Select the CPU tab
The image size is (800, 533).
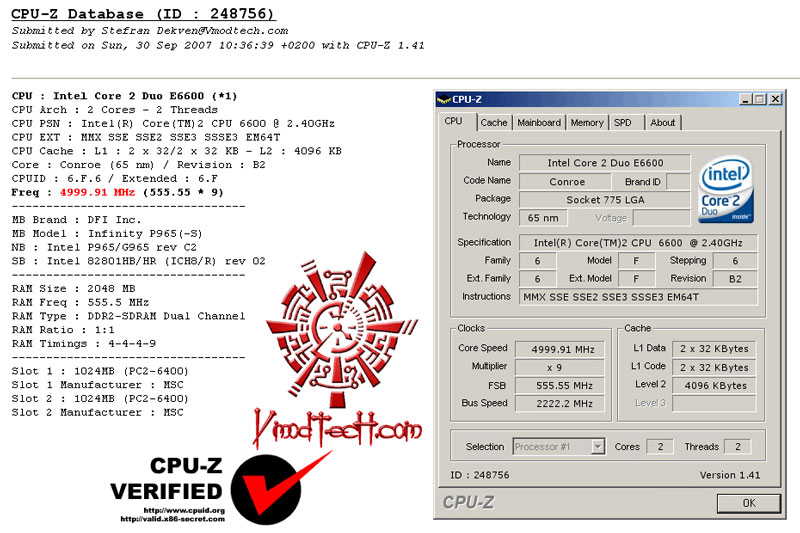pyautogui.click(x=453, y=121)
